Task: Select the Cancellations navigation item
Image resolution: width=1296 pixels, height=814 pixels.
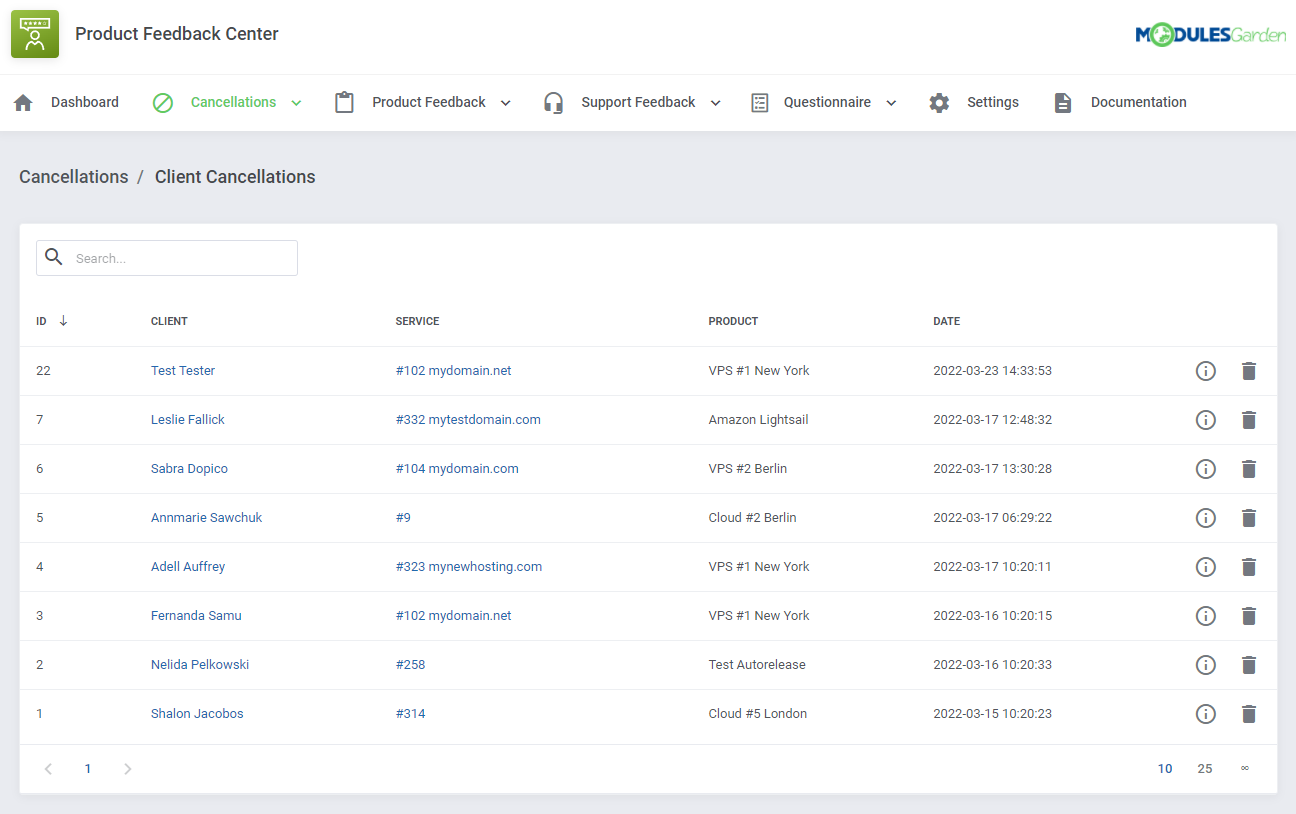Action: pos(232,101)
